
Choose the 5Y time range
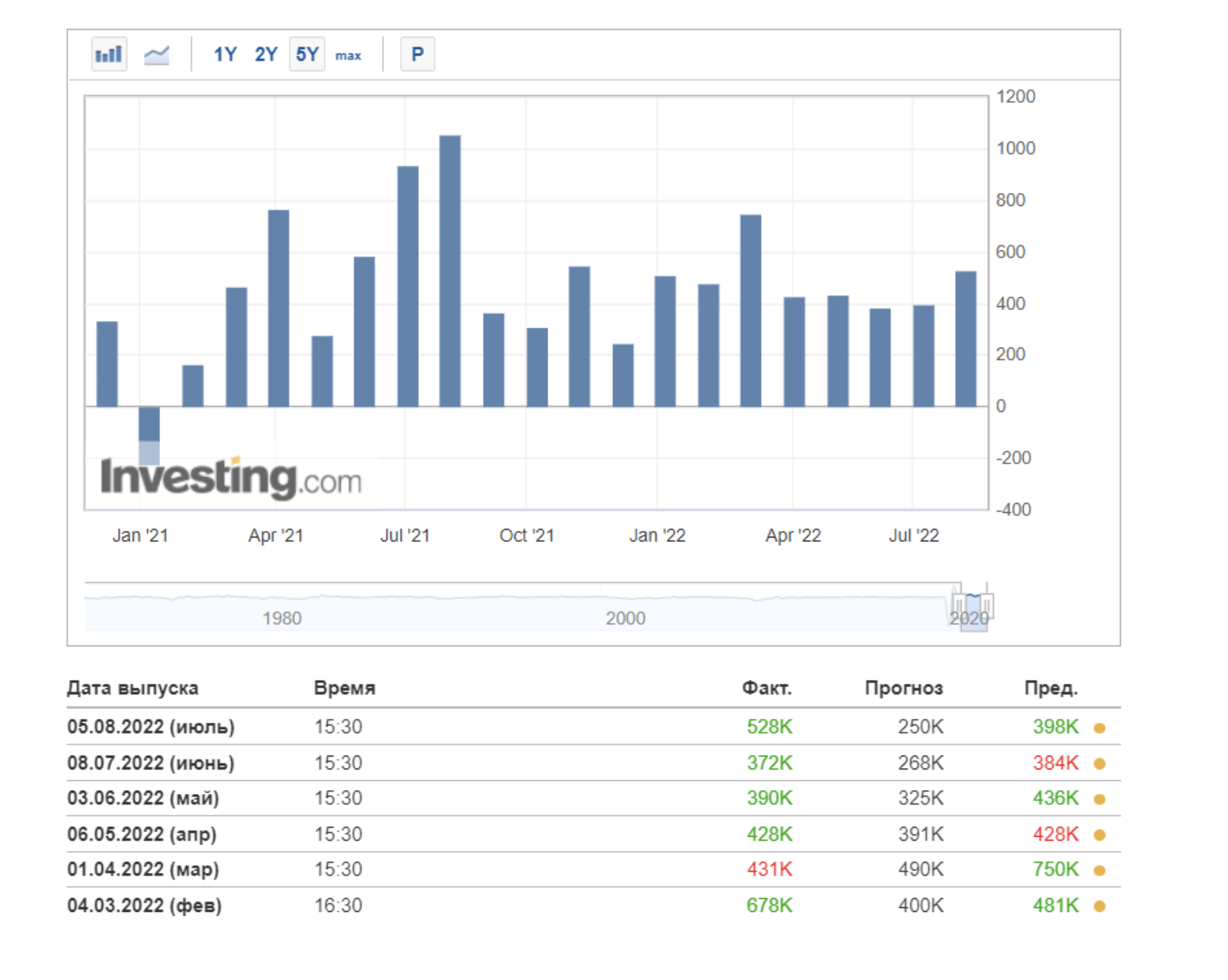tap(307, 54)
